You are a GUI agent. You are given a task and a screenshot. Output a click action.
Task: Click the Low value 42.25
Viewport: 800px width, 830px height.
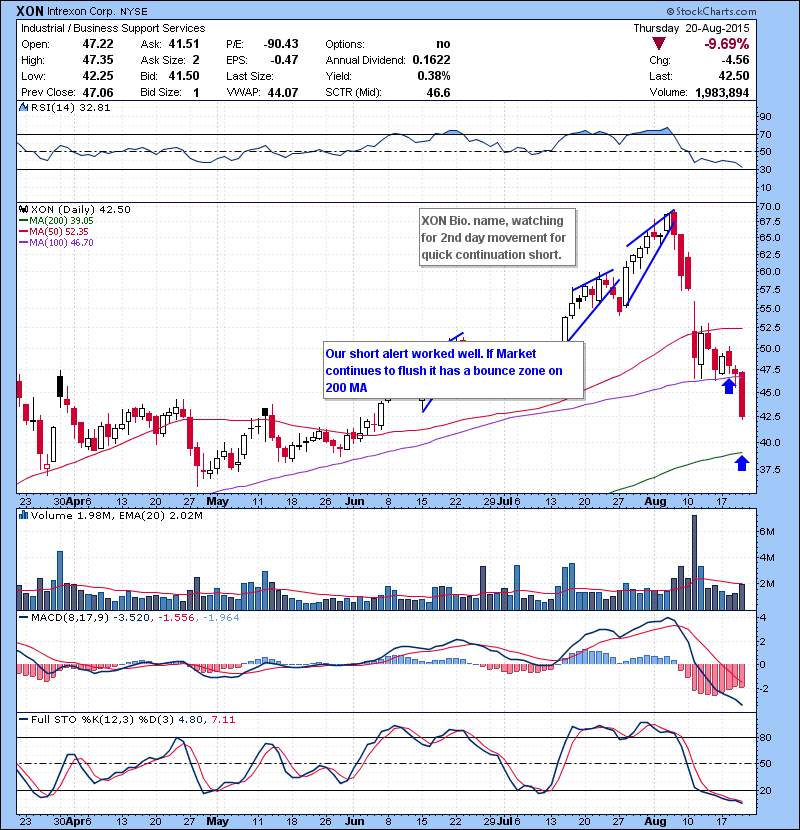pyautogui.click(x=97, y=76)
